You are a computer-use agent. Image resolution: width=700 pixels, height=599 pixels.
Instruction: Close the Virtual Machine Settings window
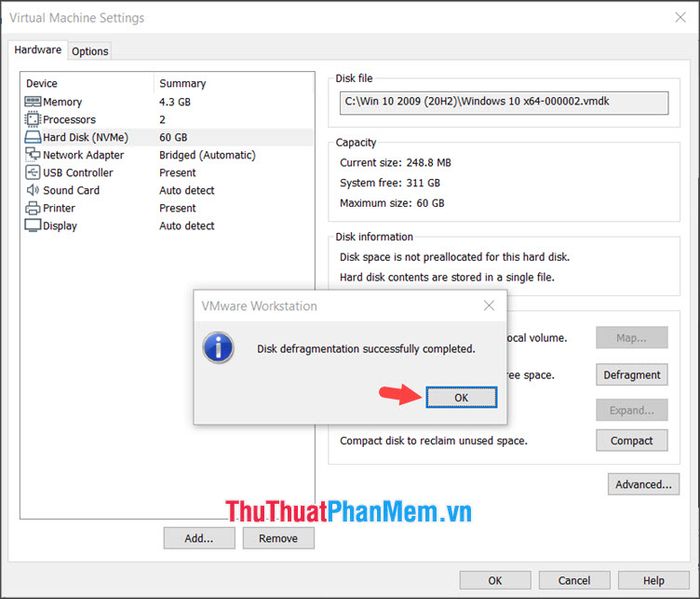click(680, 17)
